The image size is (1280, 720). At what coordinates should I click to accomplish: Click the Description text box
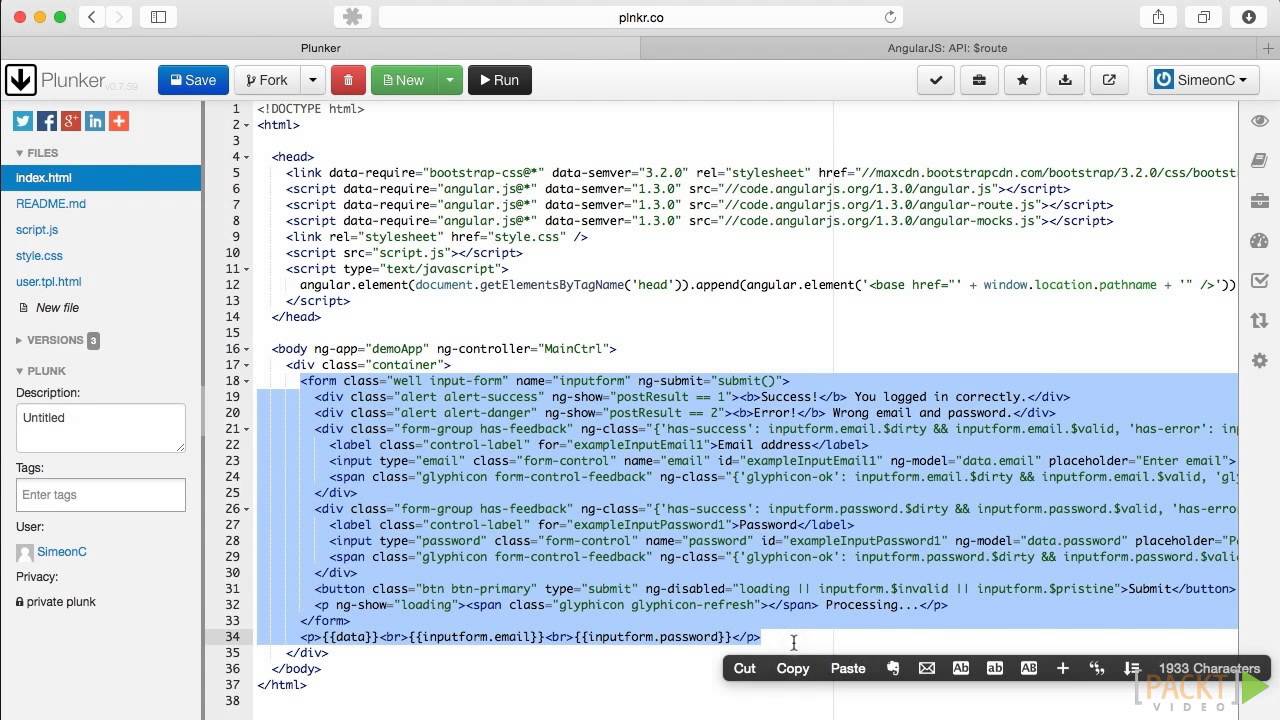101,427
